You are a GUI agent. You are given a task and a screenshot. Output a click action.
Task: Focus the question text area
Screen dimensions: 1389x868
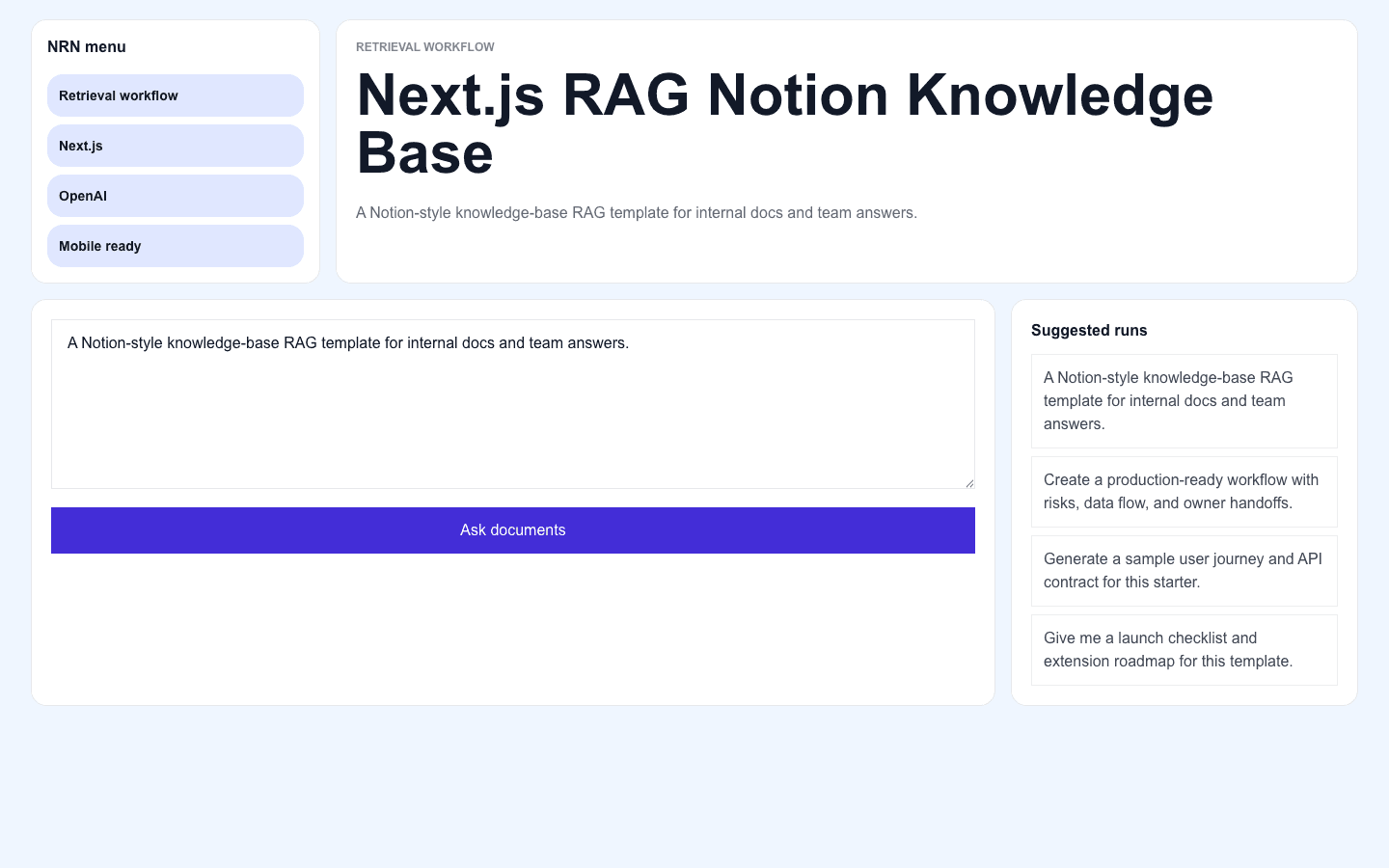click(513, 404)
